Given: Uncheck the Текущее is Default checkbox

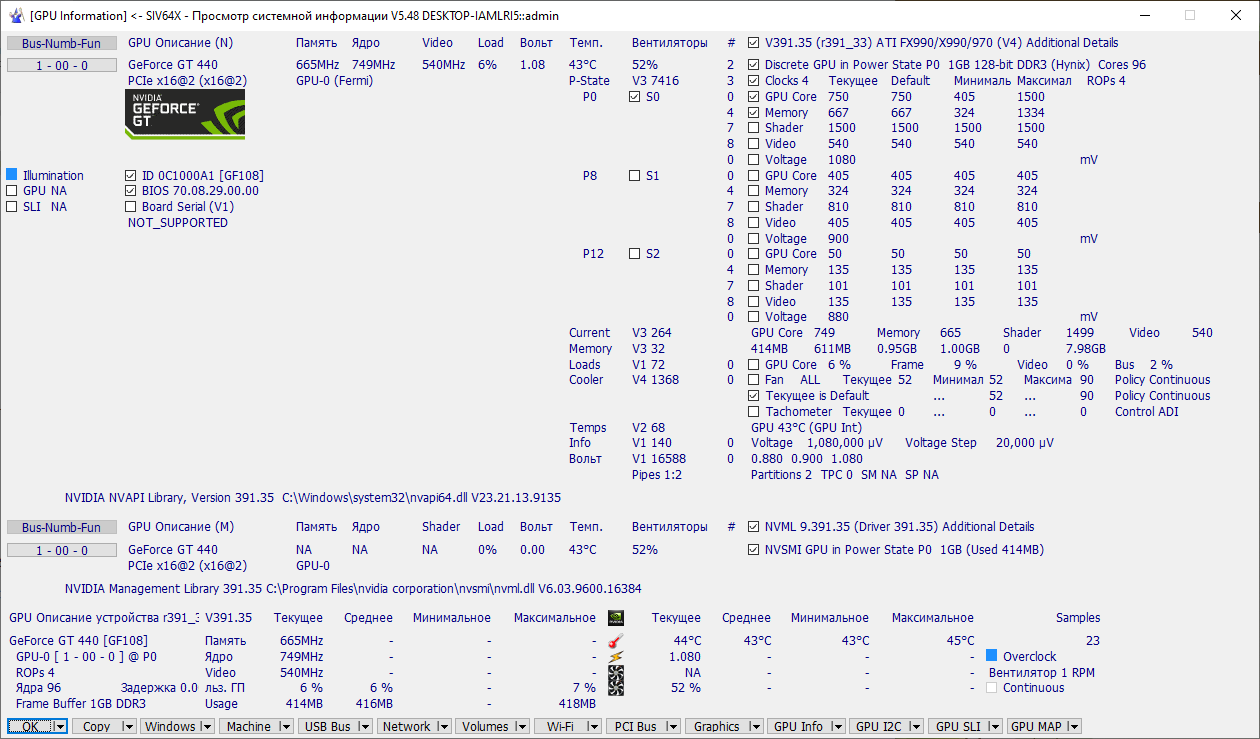Looking at the screenshot, I should tap(754, 396).
